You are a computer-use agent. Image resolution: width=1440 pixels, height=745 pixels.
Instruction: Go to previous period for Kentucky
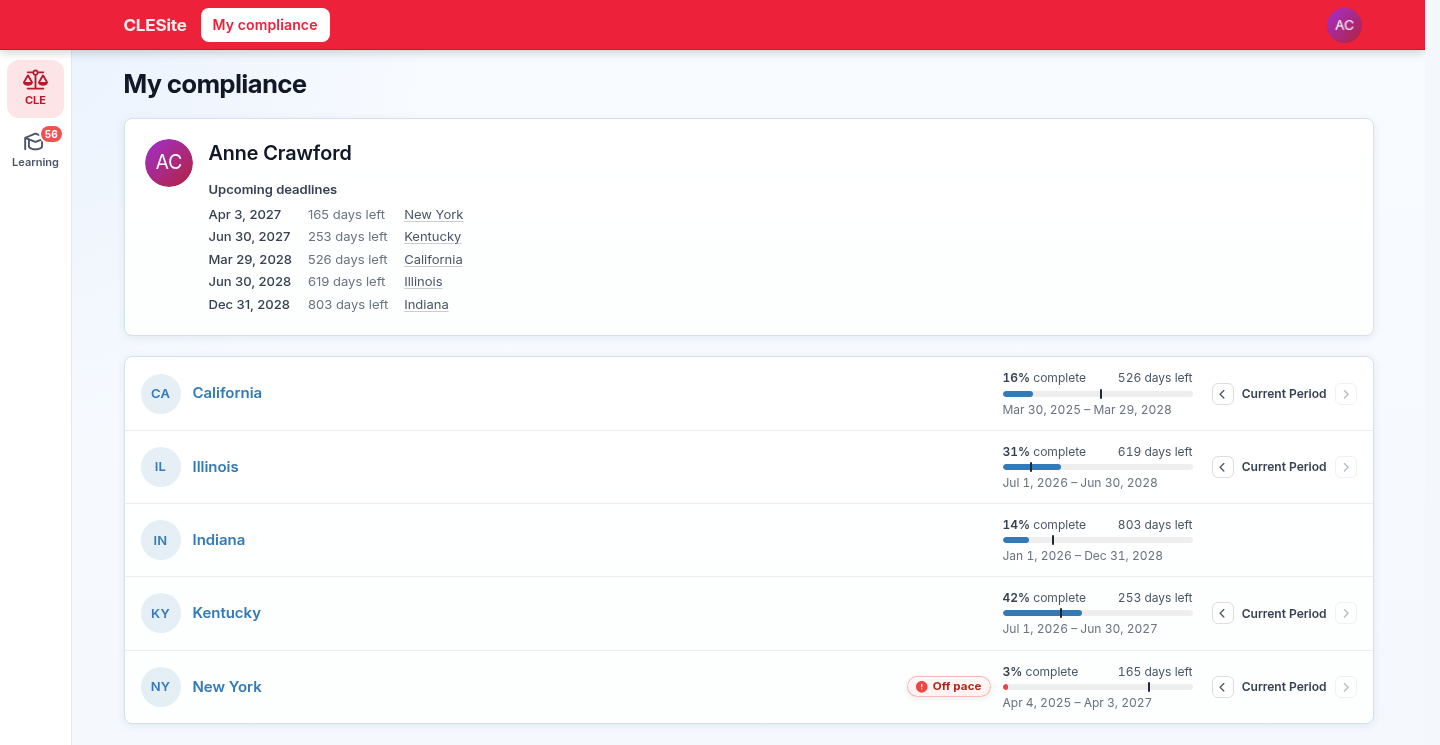point(1222,613)
